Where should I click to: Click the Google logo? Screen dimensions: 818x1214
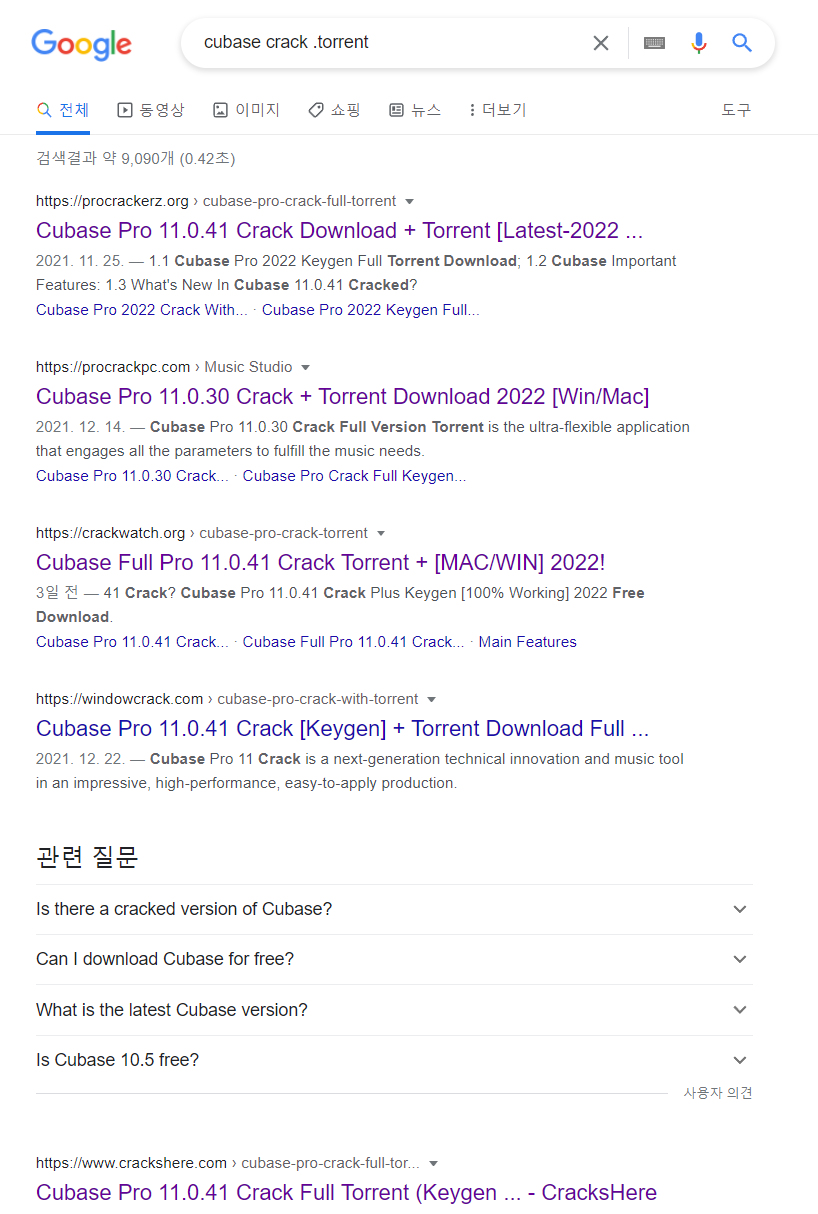(x=82, y=44)
